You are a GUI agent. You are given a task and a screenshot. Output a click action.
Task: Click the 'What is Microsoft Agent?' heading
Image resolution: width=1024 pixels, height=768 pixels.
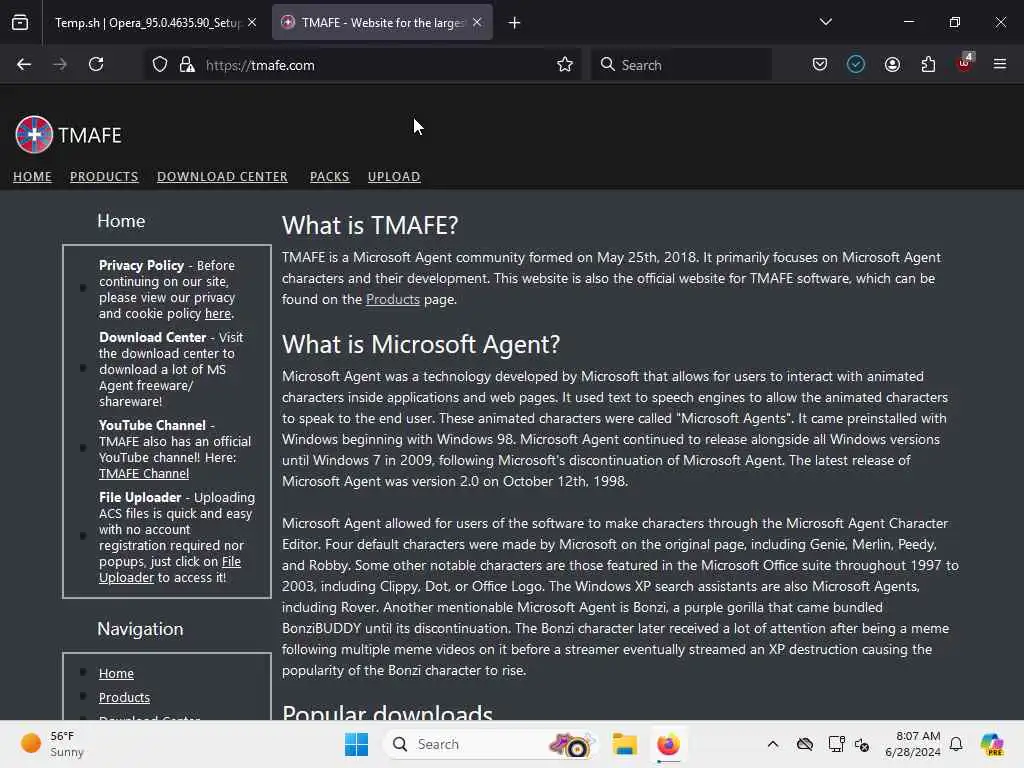click(421, 344)
